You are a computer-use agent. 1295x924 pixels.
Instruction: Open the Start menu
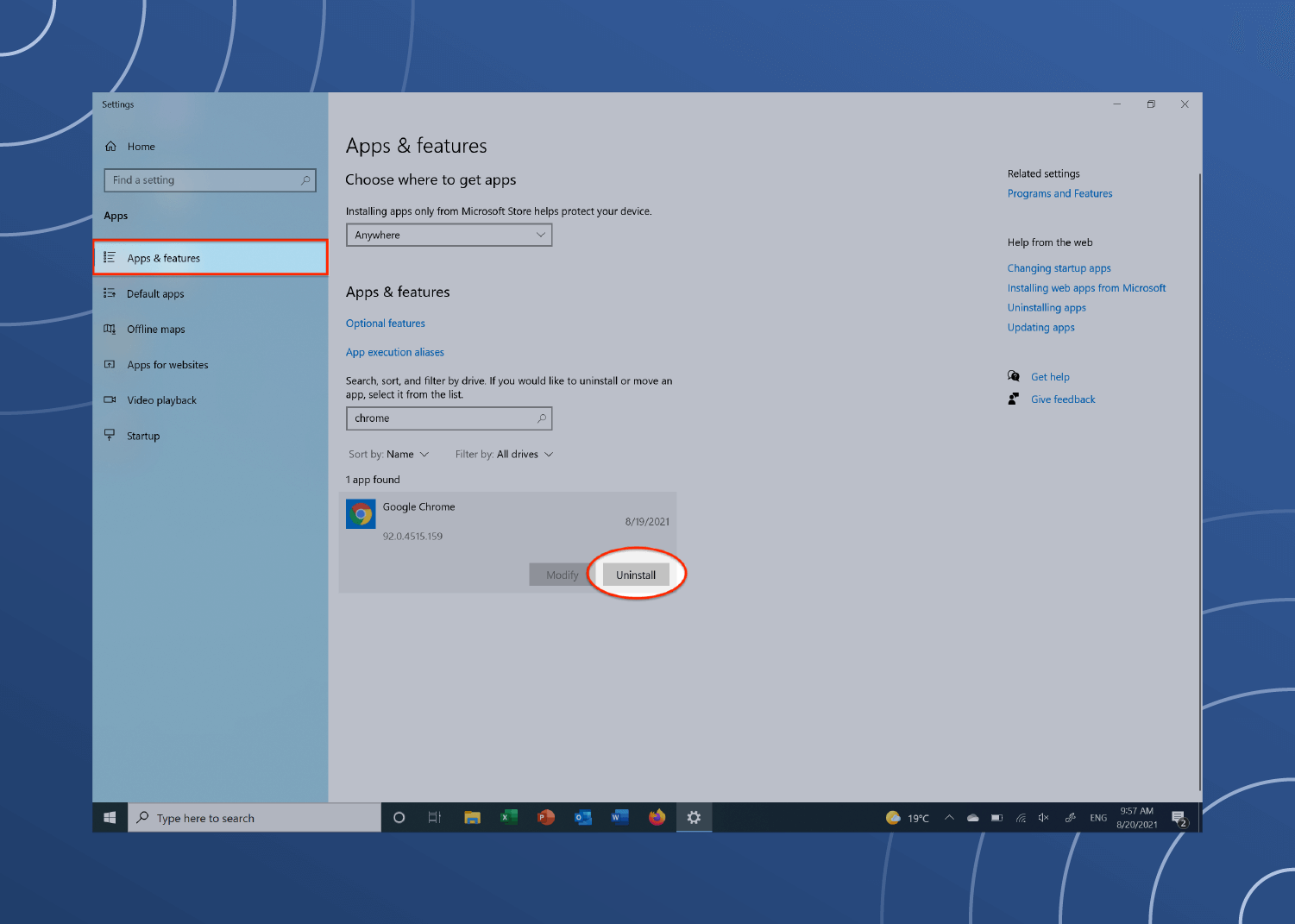[x=110, y=817]
